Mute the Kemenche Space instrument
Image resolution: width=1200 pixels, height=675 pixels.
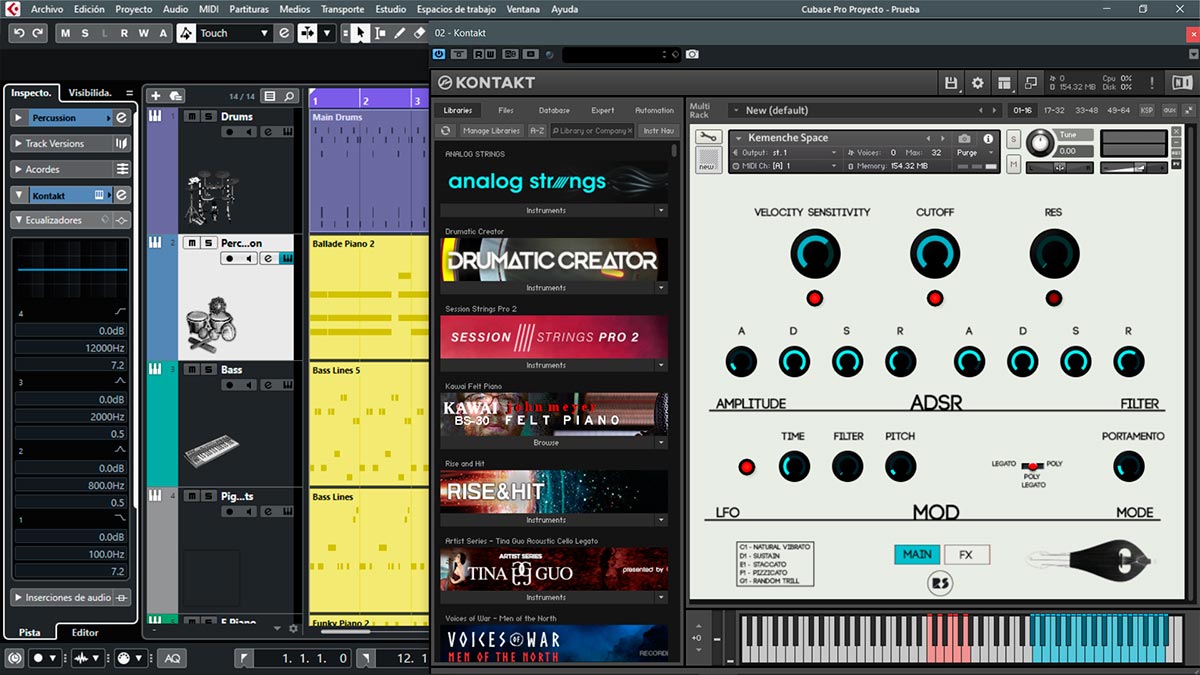[1013, 164]
